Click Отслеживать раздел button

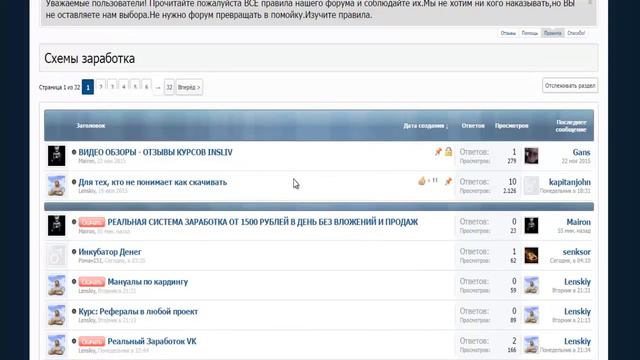click(x=570, y=86)
